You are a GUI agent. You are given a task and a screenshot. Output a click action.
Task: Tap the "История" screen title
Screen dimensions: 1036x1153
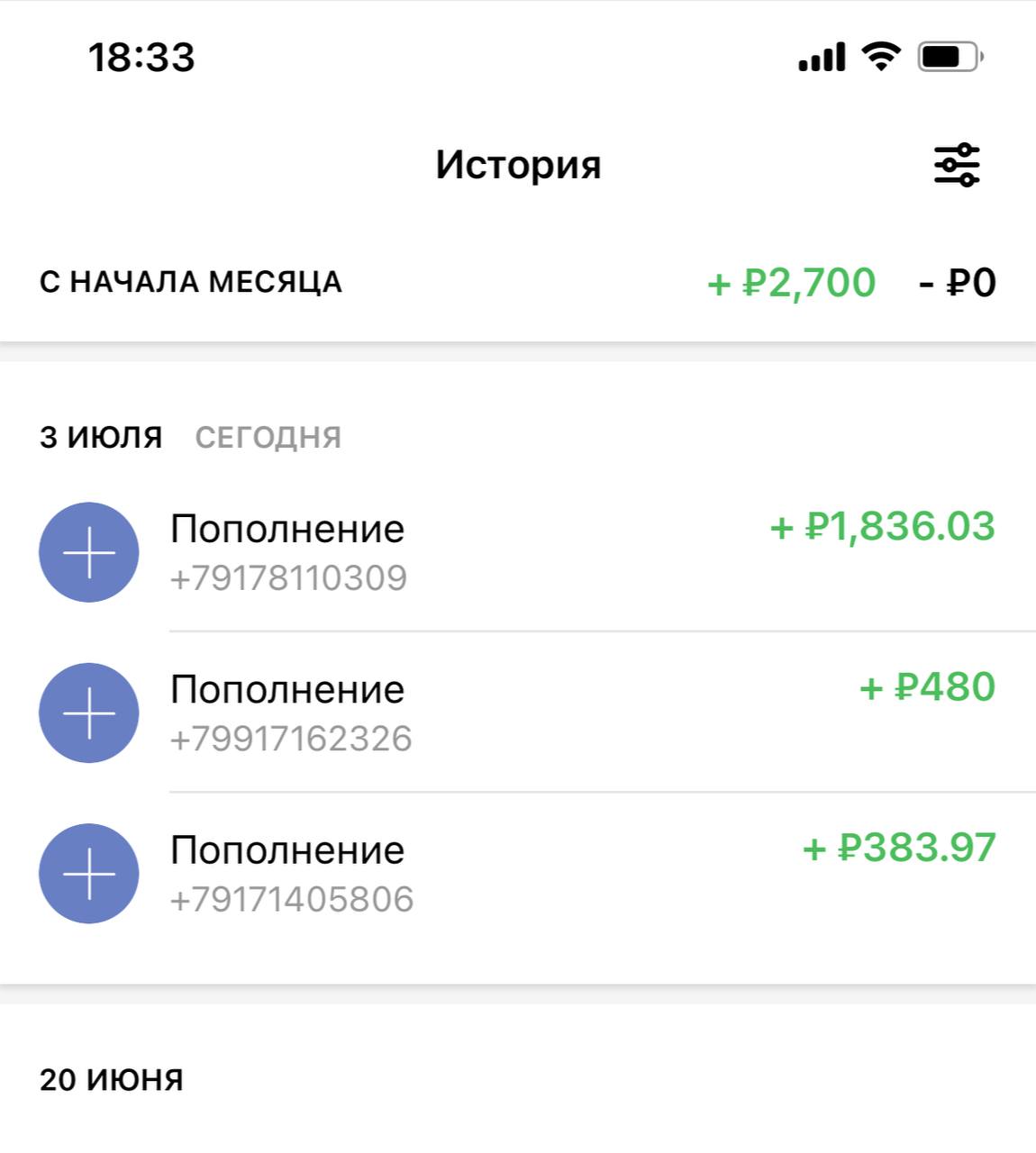click(518, 165)
